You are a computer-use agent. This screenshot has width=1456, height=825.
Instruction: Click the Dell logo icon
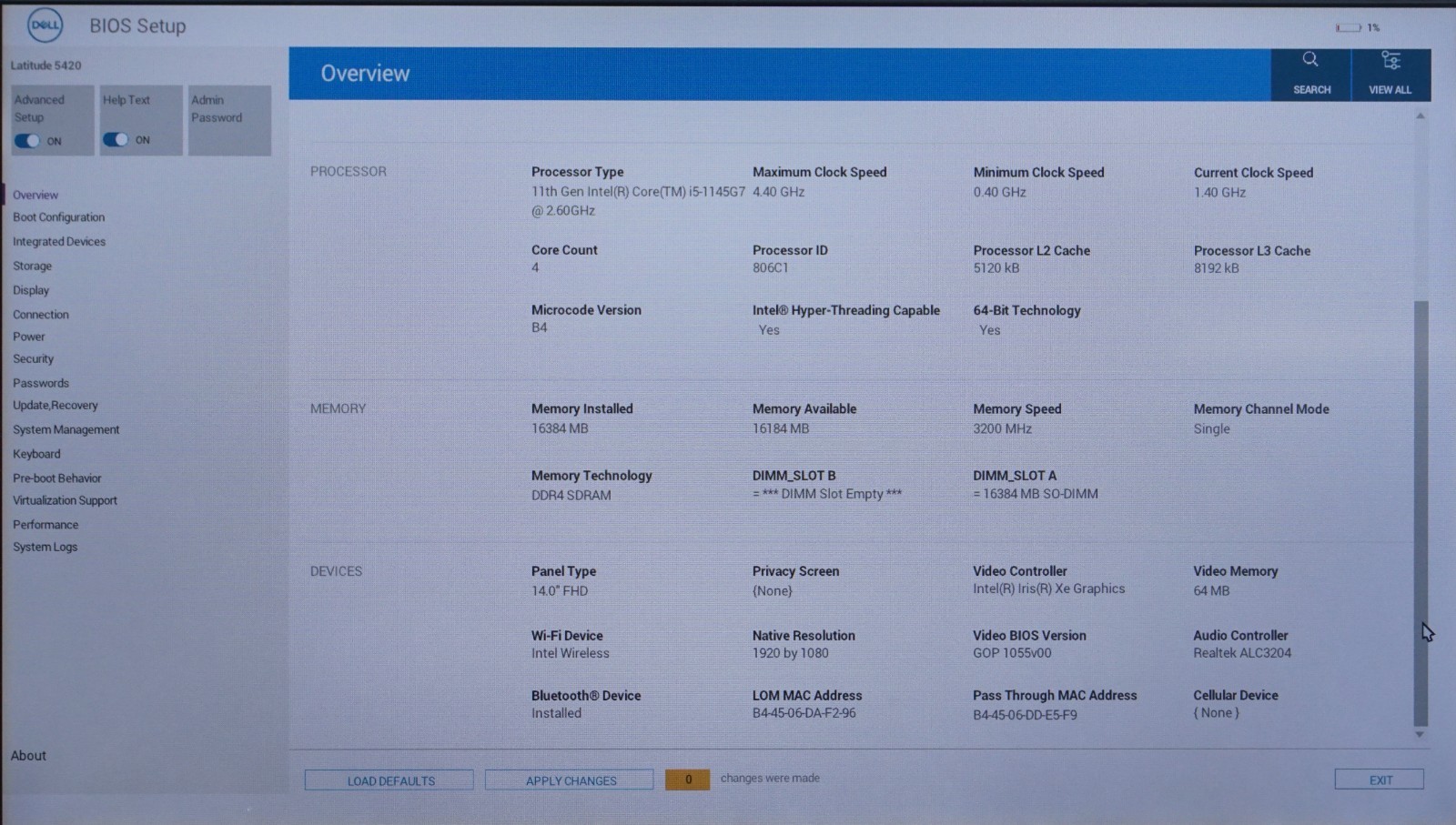tap(45, 25)
